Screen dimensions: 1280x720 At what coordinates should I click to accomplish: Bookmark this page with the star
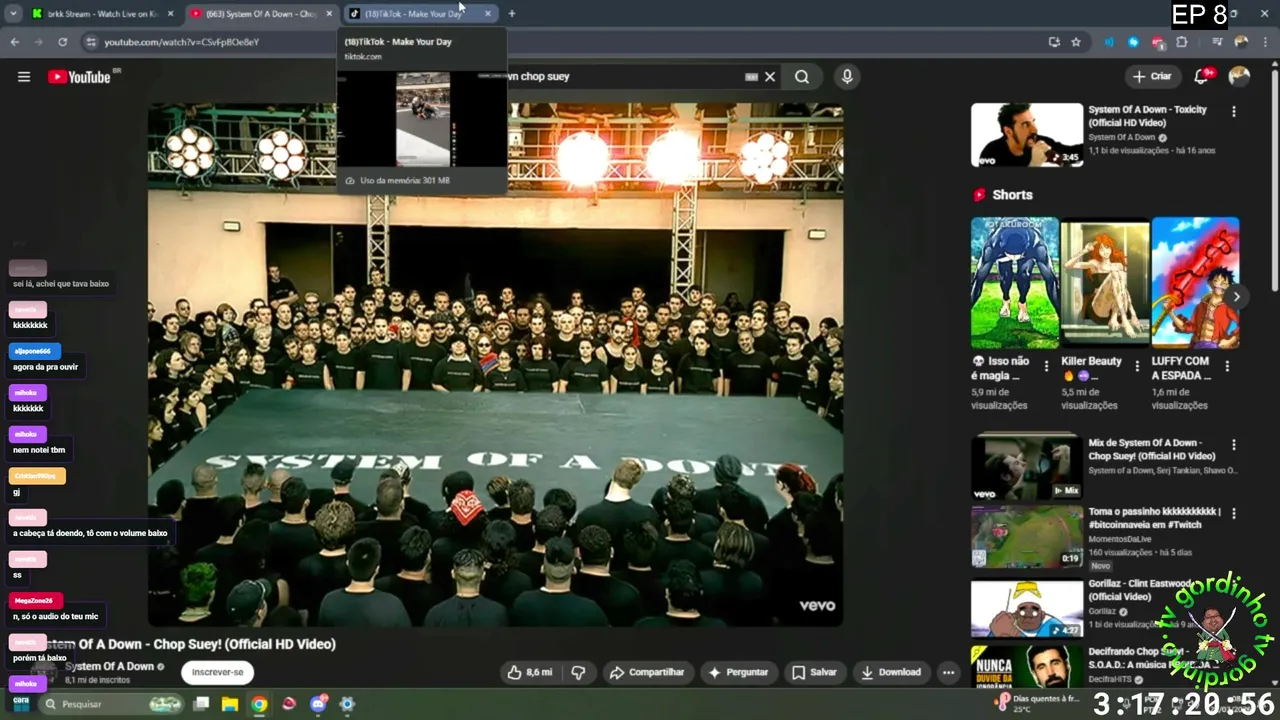pyautogui.click(x=1076, y=42)
